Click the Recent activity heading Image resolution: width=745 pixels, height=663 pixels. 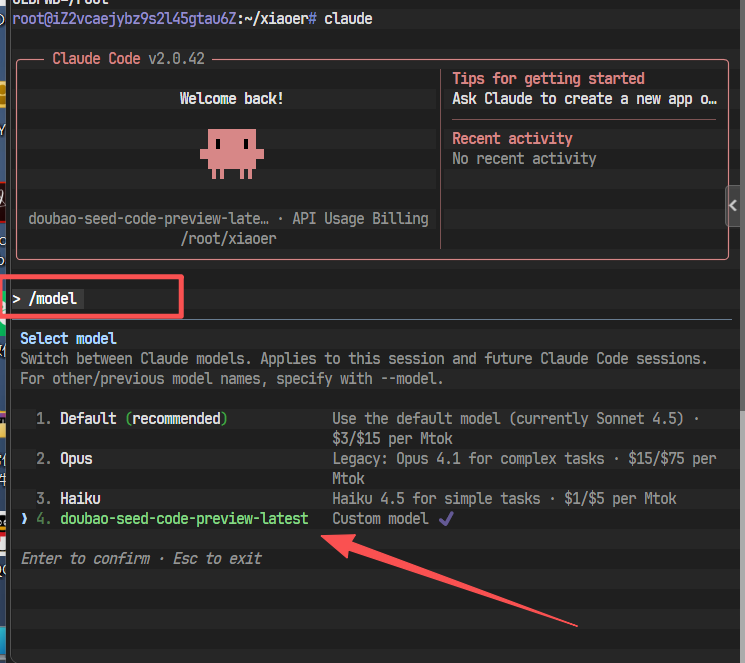(x=512, y=138)
